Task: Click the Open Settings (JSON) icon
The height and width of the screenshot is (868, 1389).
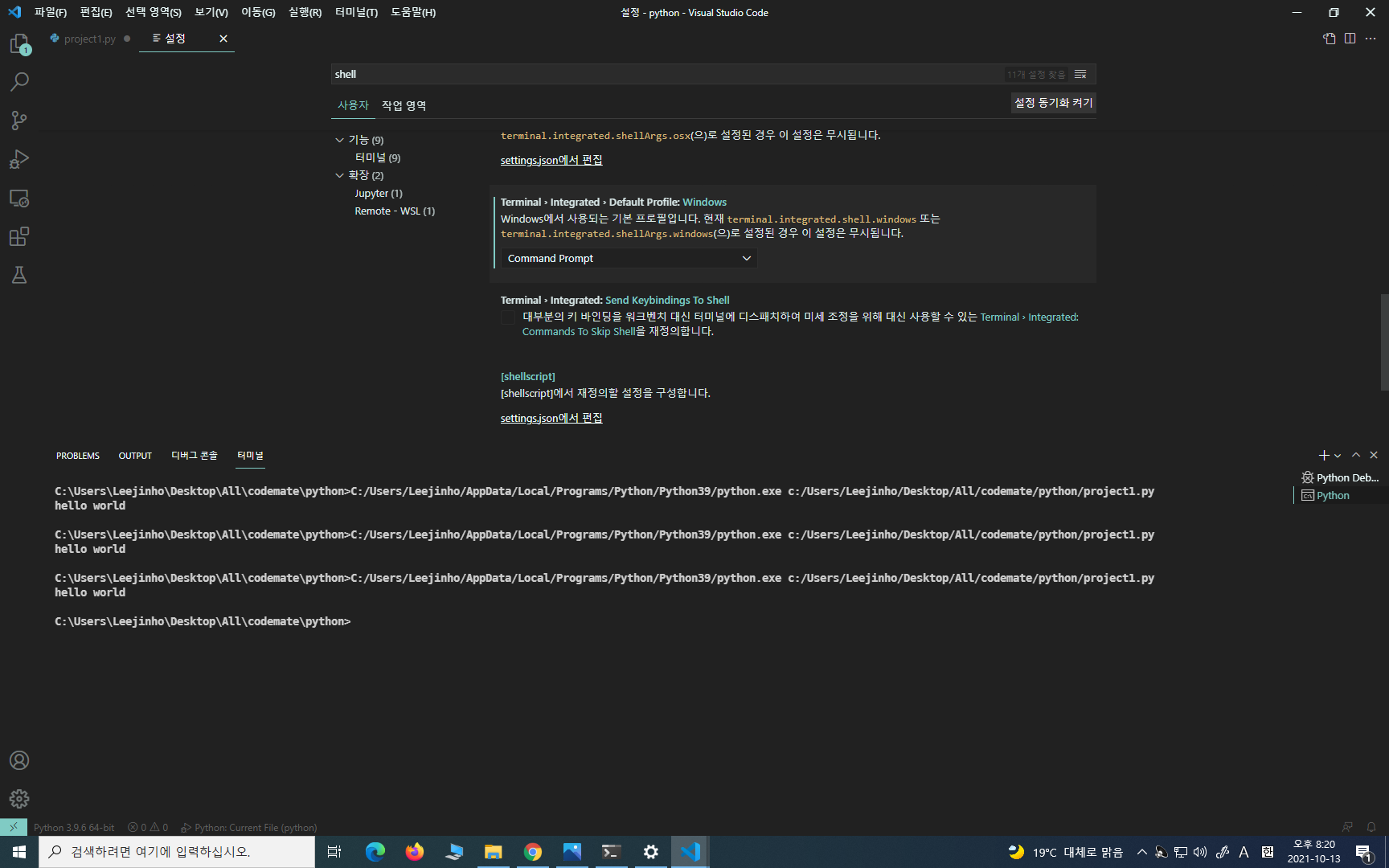Action: pyautogui.click(x=1330, y=39)
